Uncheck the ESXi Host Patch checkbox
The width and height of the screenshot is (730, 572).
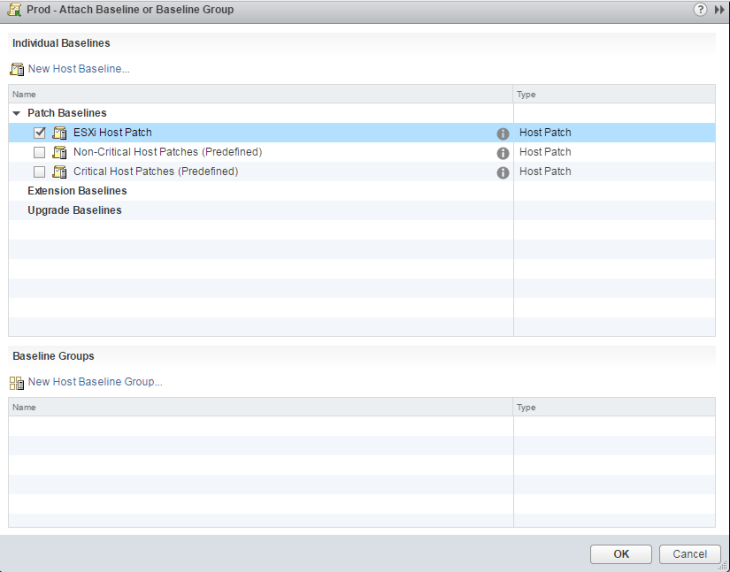39,133
